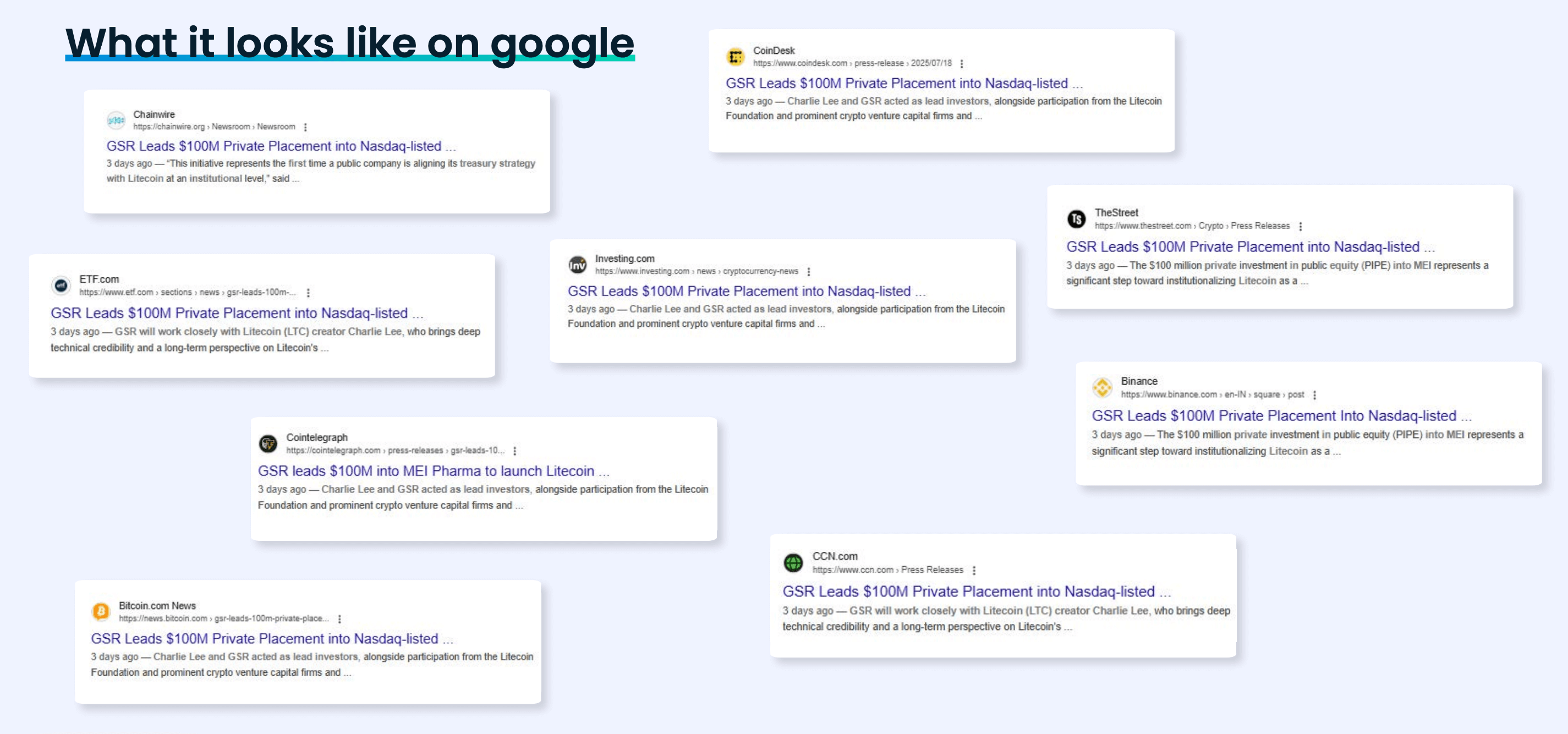This screenshot has height=734, width=1568.
Task: Click the Chainwire site favicon
Action: (x=116, y=120)
